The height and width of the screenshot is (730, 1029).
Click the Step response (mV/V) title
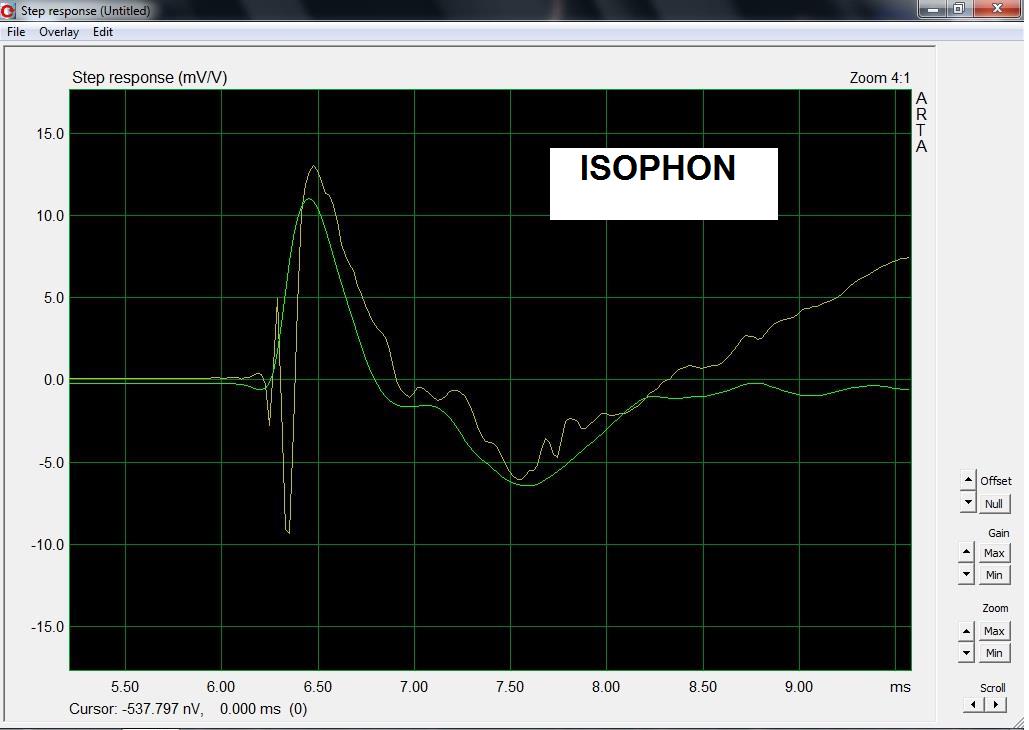click(150, 77)
